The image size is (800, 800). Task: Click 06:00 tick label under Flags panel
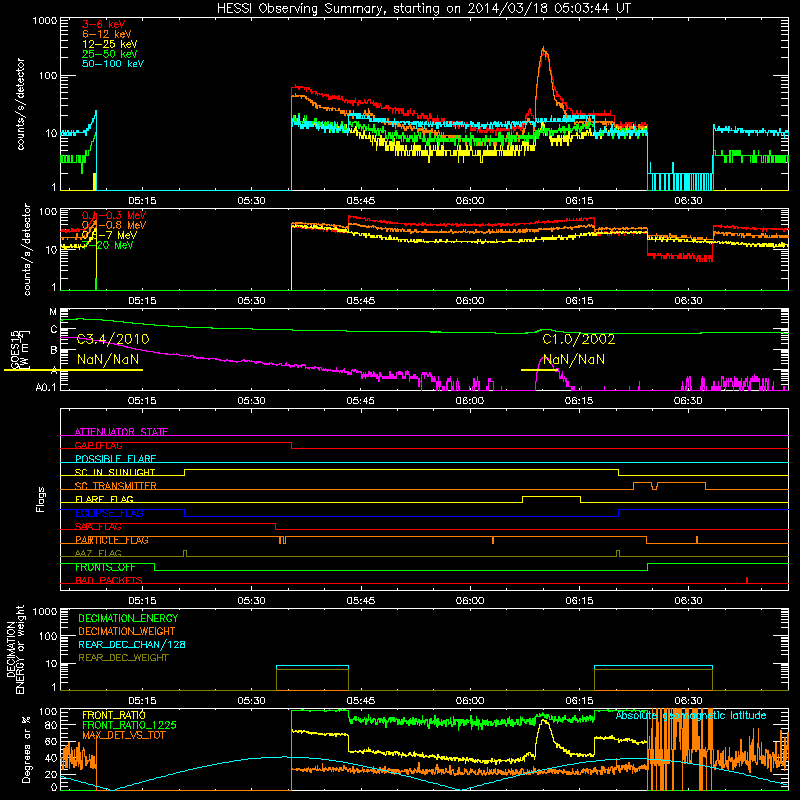(x=470, y=601)
